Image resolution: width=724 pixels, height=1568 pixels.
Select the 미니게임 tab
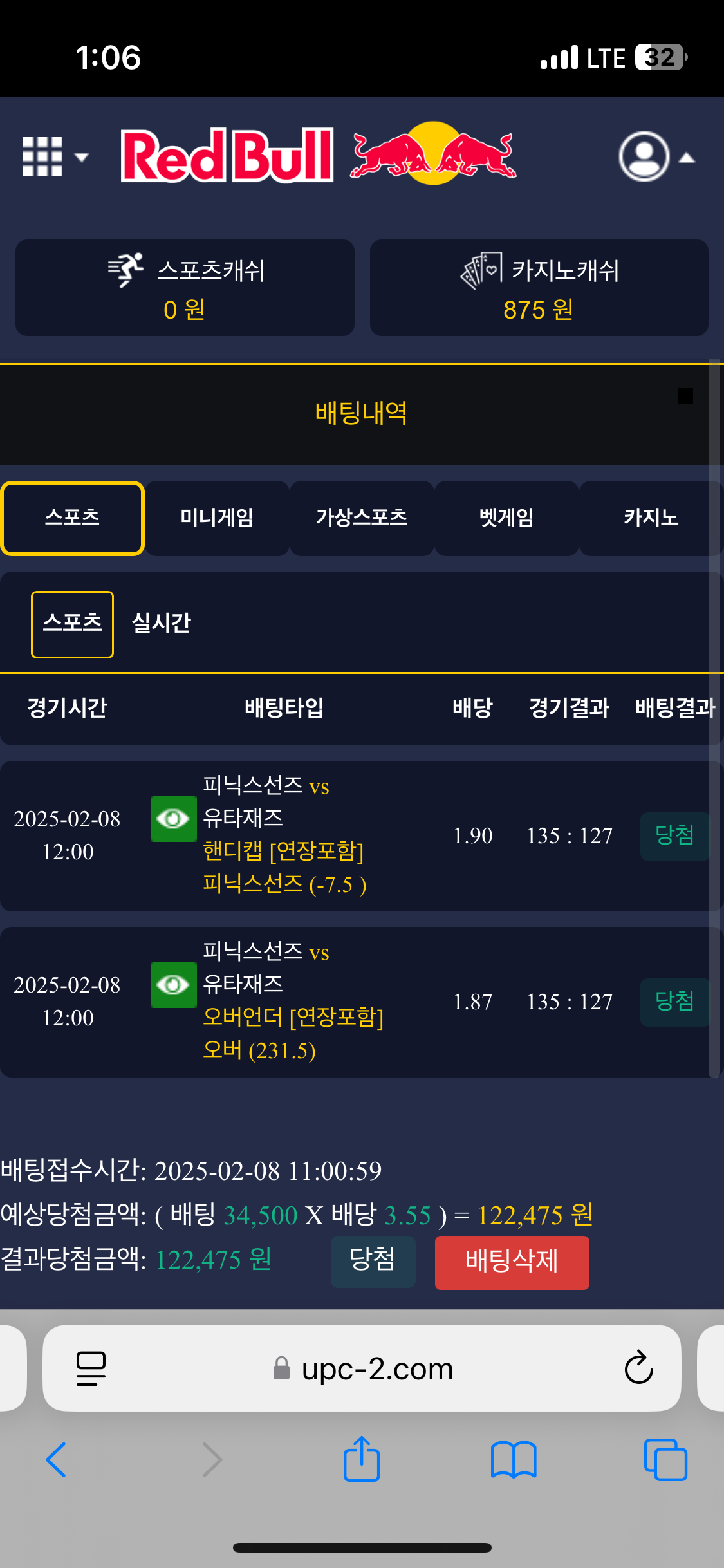click(217, 518)
